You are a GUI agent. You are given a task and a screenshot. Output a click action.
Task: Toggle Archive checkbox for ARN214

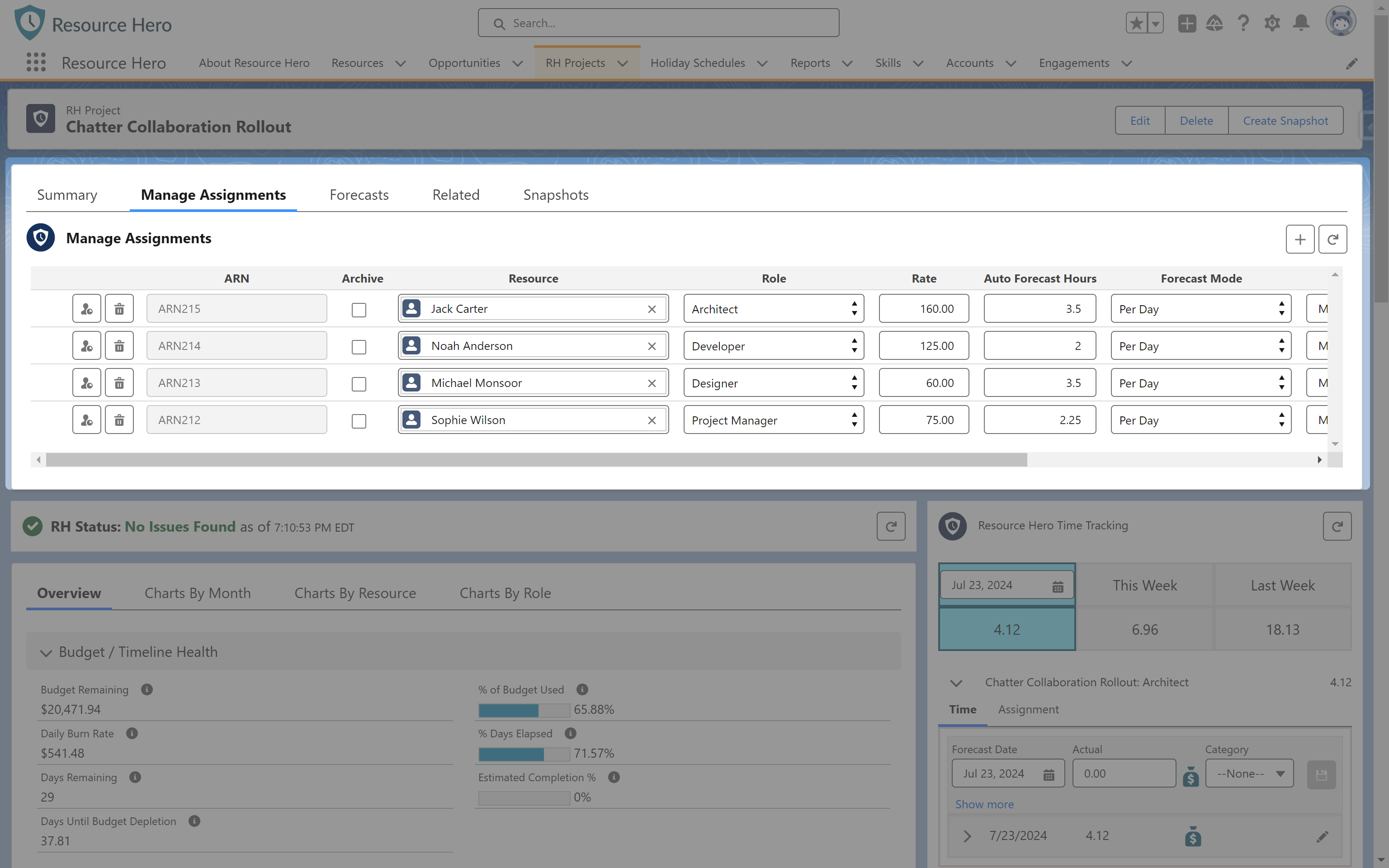pos(359,347)
